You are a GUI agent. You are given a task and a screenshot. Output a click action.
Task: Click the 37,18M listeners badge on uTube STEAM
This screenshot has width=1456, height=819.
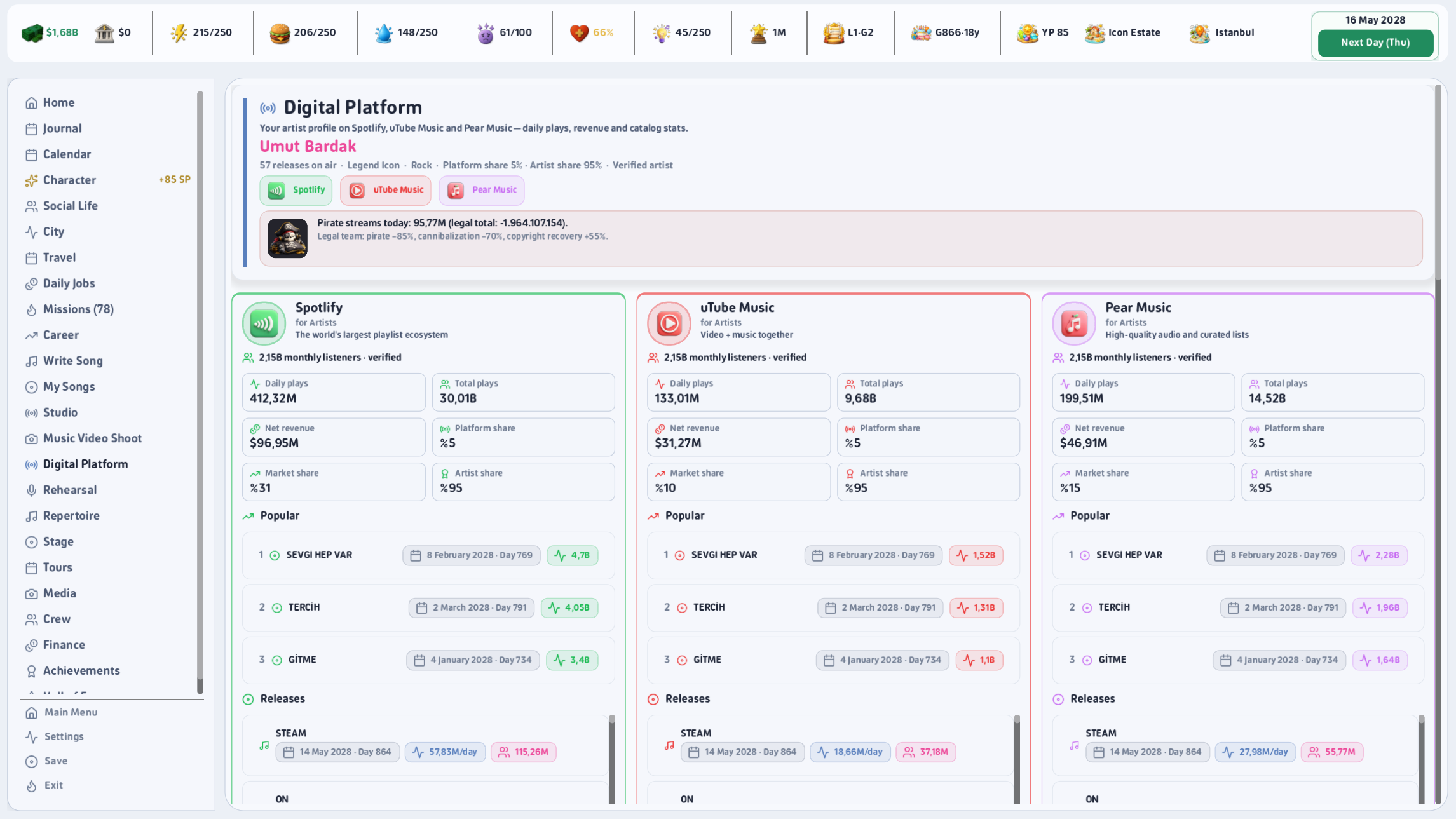pos(926,752)
